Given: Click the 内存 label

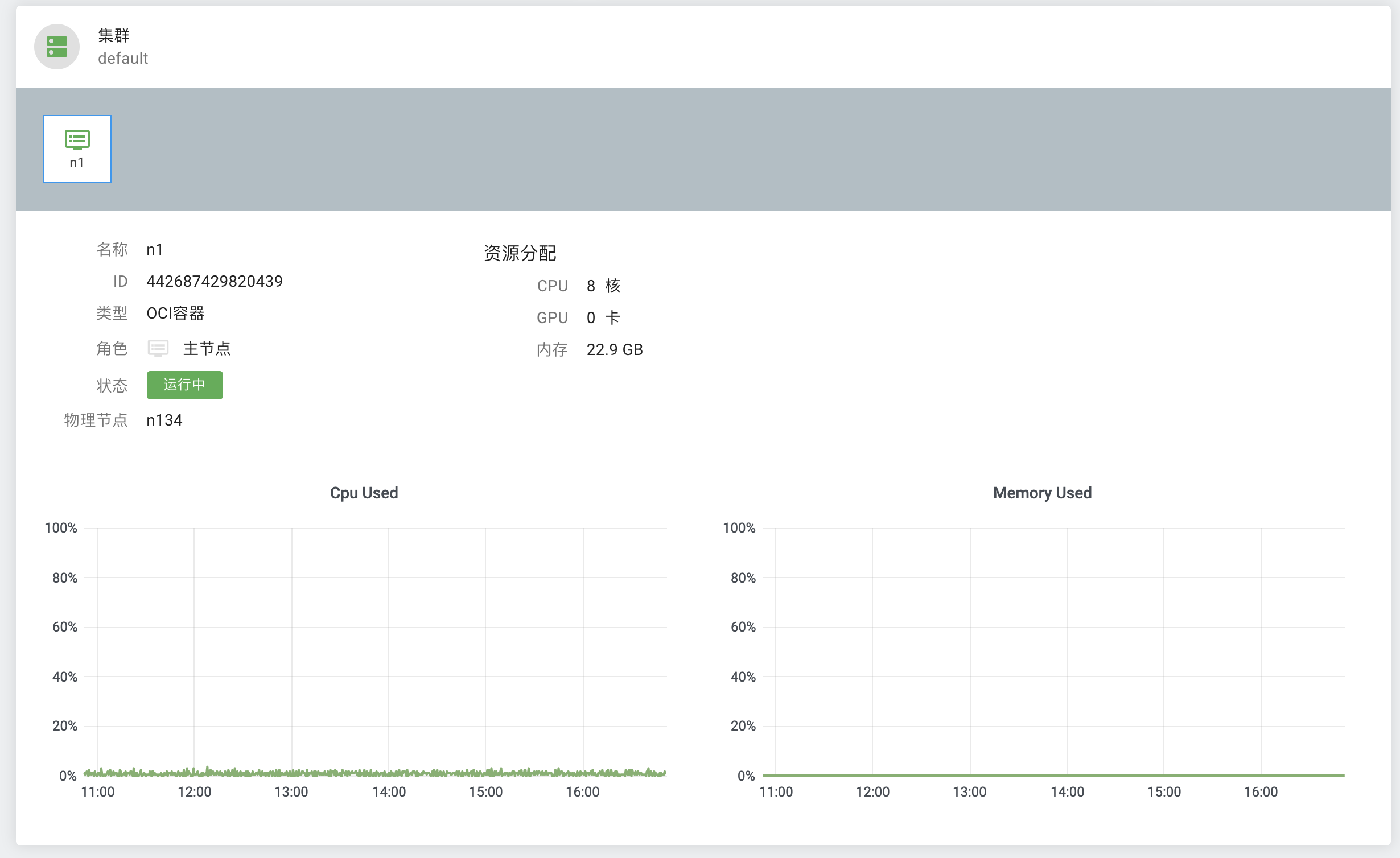Looking at the screenshot, I should pyautogui.click(x=552, y=349).
